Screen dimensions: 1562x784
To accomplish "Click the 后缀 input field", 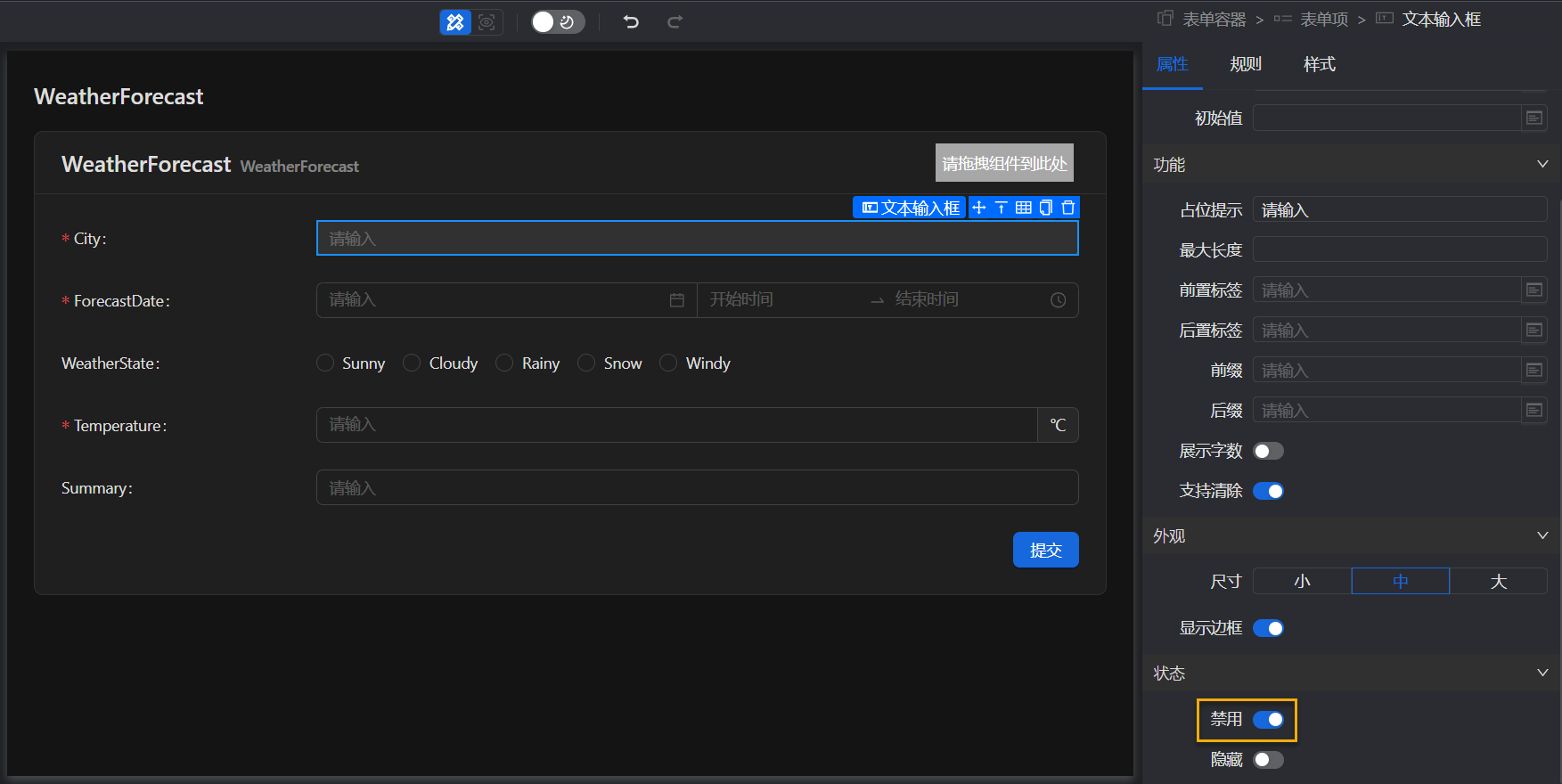I will point(1387,410).
